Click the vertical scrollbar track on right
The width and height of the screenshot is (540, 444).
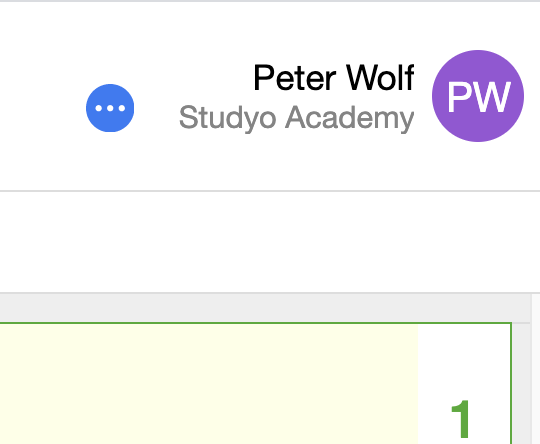point(536,369)
